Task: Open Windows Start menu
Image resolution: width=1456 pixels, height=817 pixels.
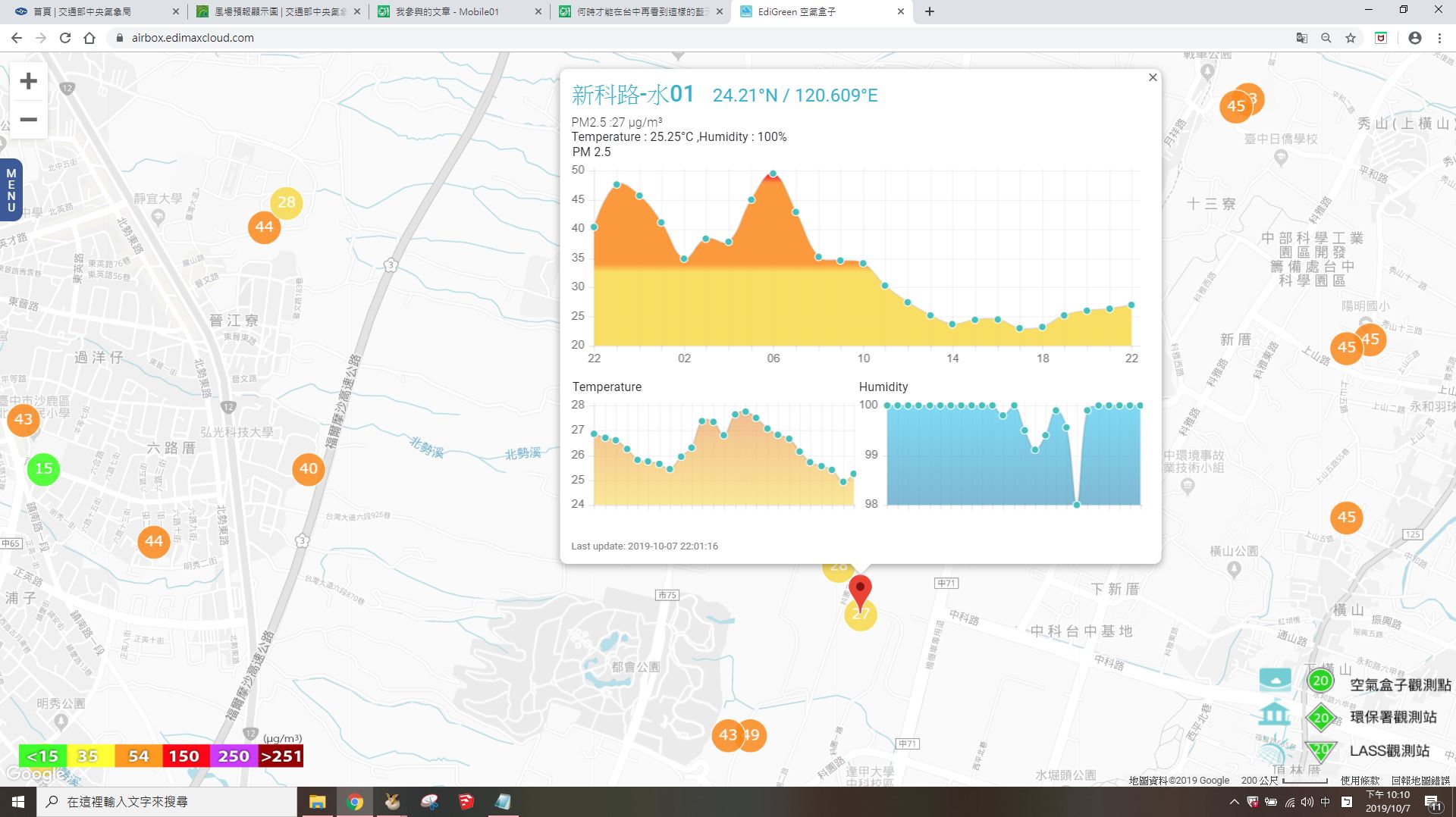Action: (18, 802)
